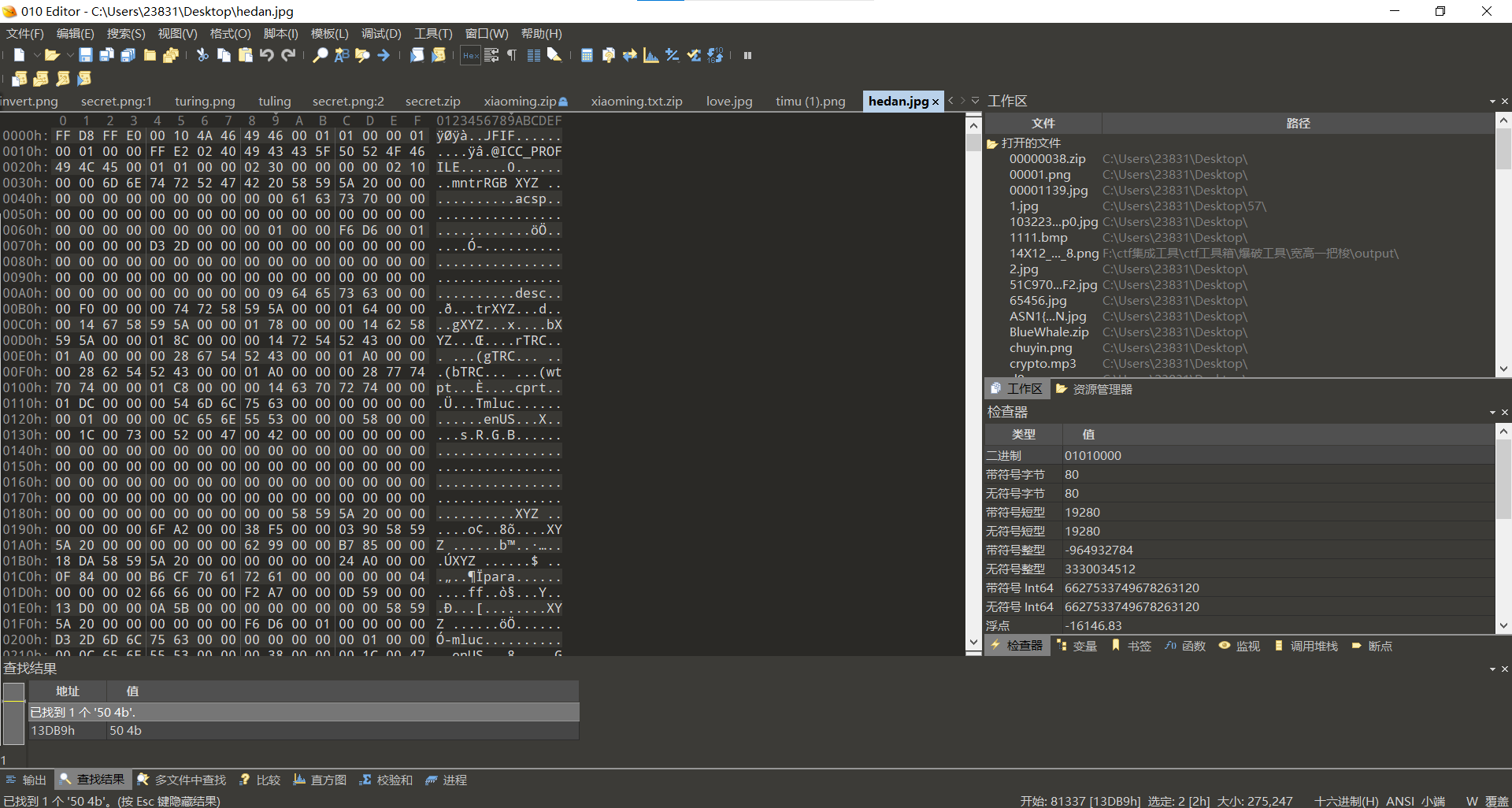The height and width of the screenshot is (808, 1512).
Task: Click the Goto blue arrow icon
Action: [384, 55]
